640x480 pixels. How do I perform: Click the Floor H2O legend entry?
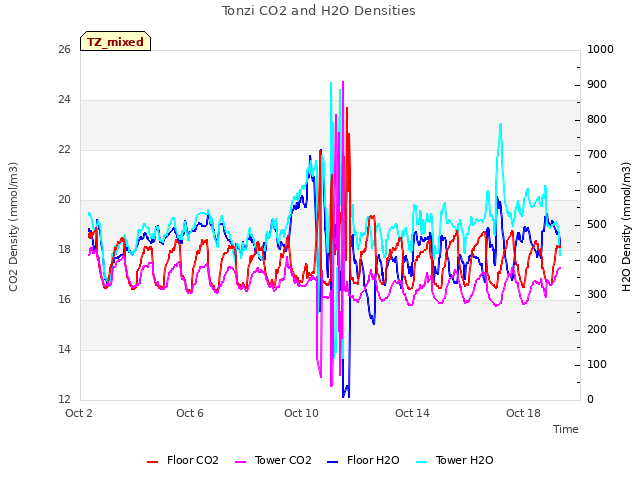pyautogui.click(x=363, y=460)
